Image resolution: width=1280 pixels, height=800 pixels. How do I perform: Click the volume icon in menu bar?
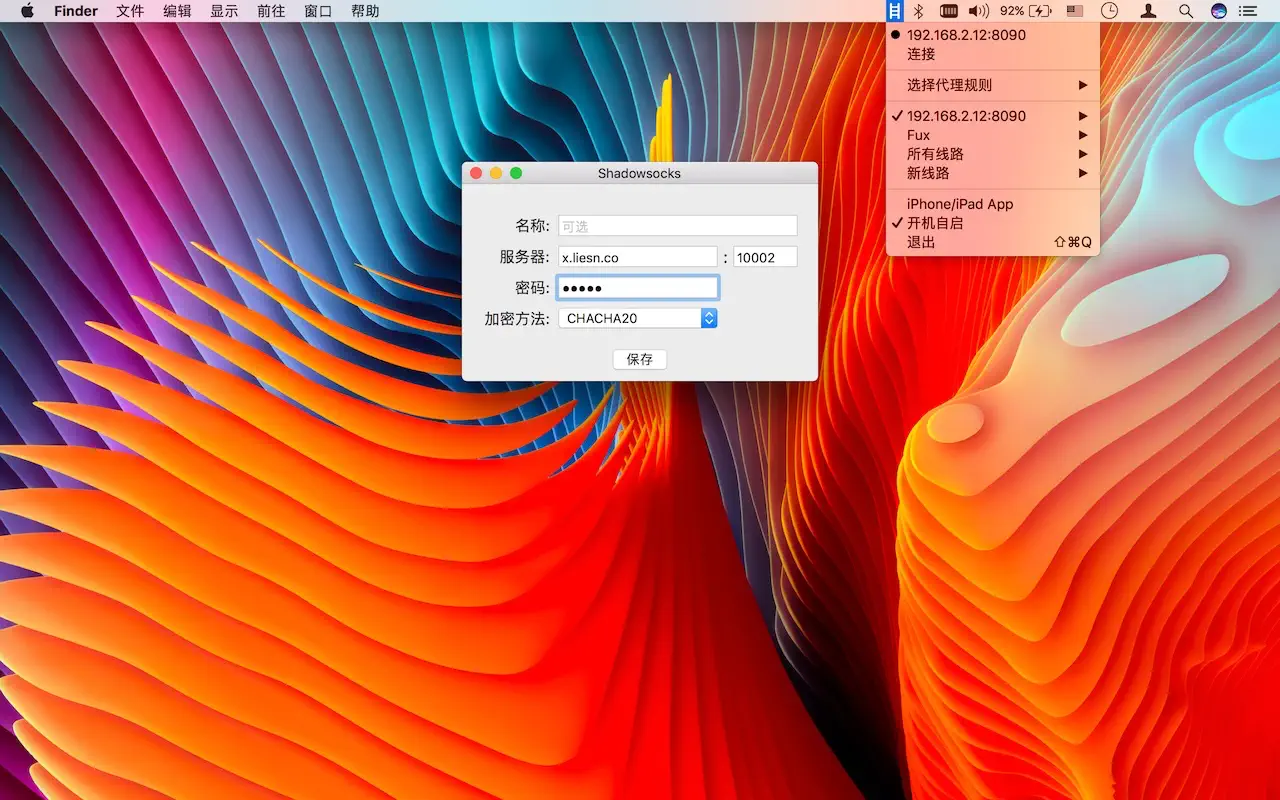975,11
